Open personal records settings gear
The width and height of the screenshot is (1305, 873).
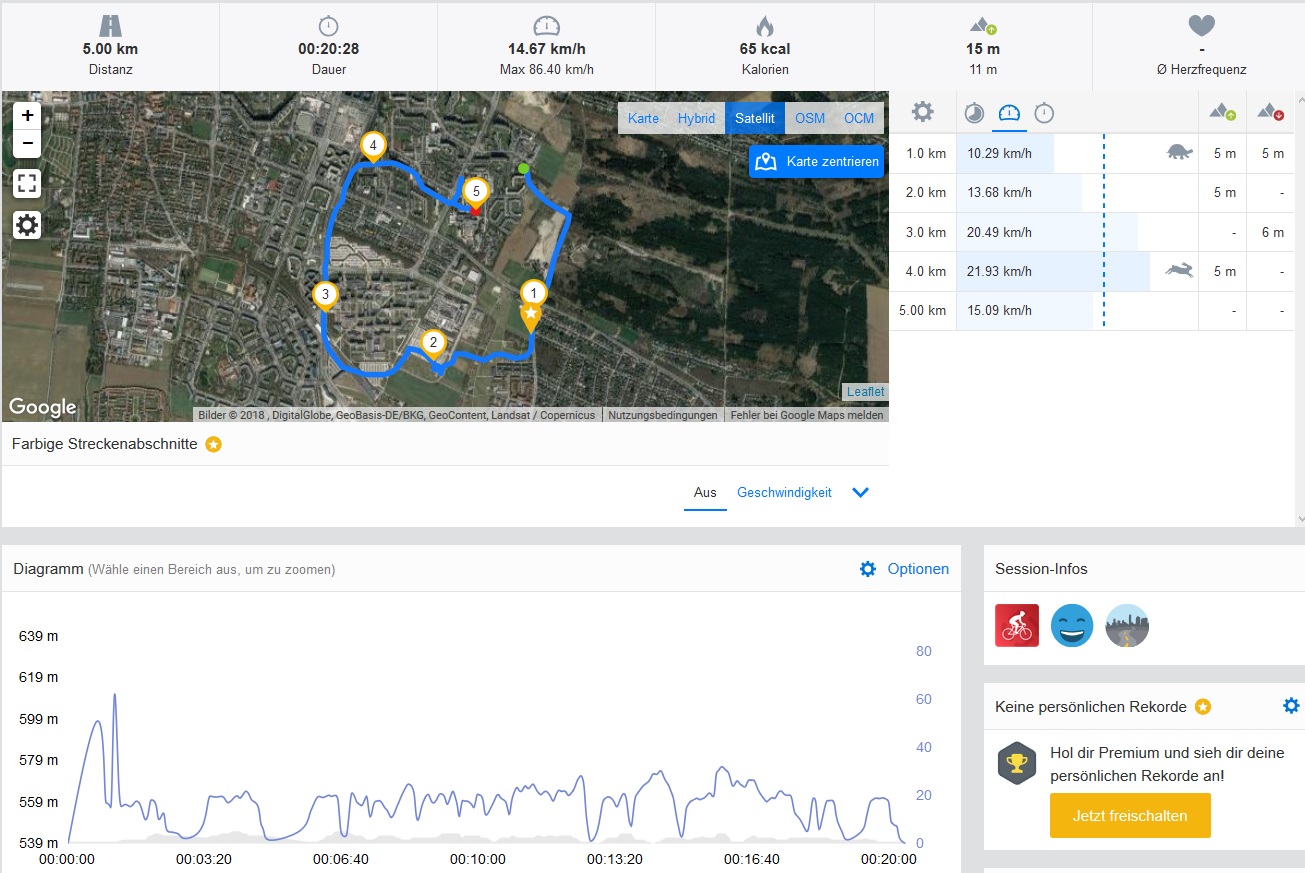click(x=1291, y=706)
